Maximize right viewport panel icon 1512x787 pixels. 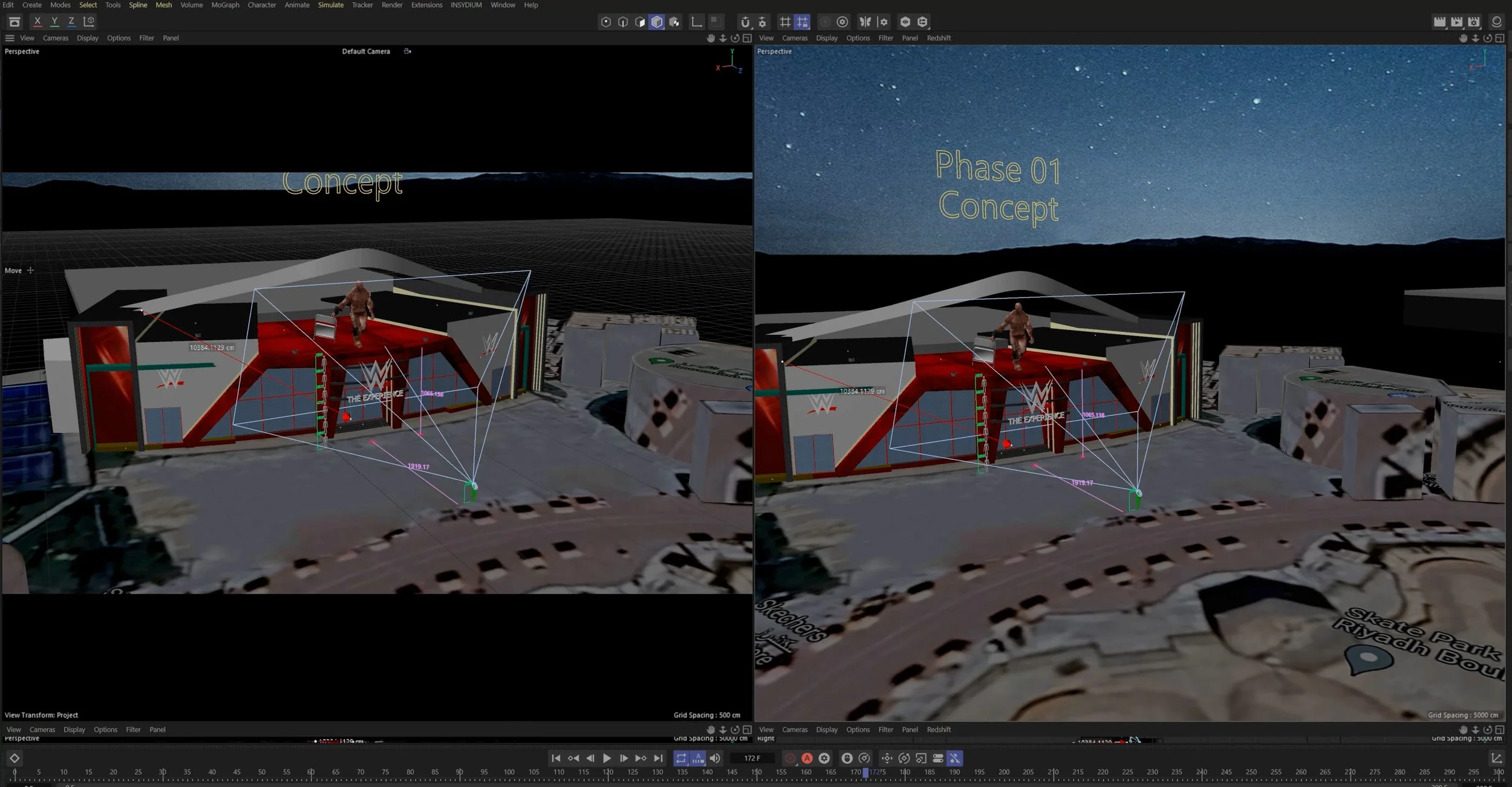coord(1499,38)
